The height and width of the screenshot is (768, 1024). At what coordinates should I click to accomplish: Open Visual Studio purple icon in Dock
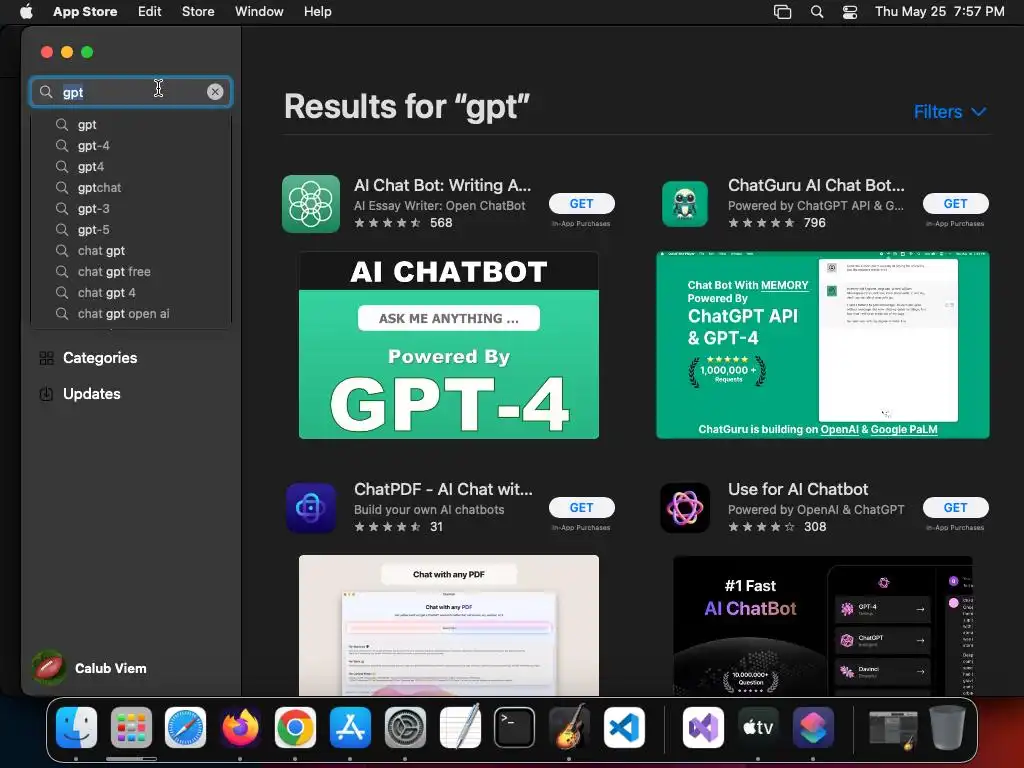pos(703,728)
